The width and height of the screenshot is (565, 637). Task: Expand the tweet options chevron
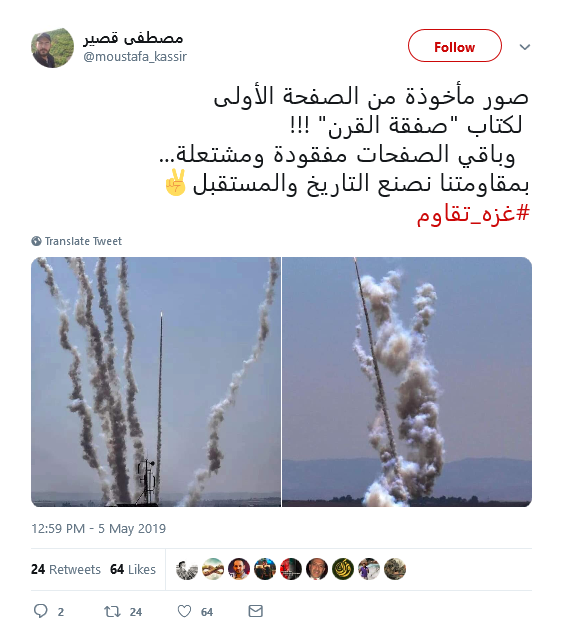525,47
